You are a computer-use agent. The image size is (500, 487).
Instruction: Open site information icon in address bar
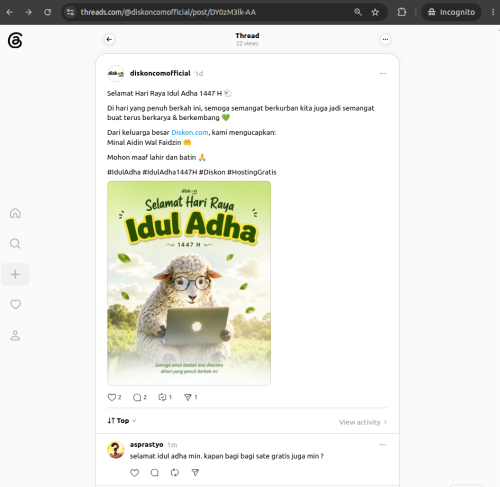tap(70, 12)
